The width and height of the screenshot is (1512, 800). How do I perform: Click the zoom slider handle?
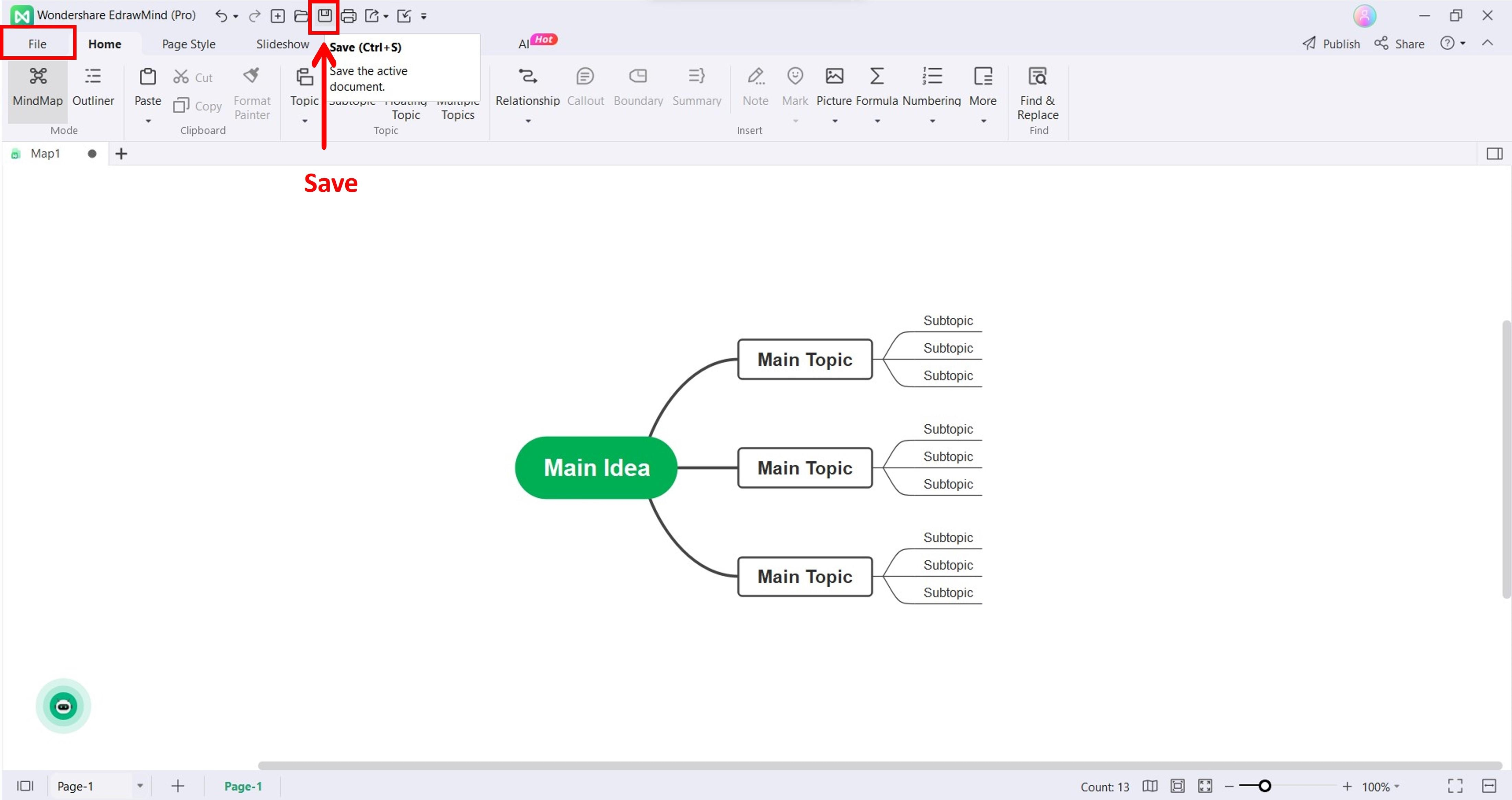point(1264,786)
